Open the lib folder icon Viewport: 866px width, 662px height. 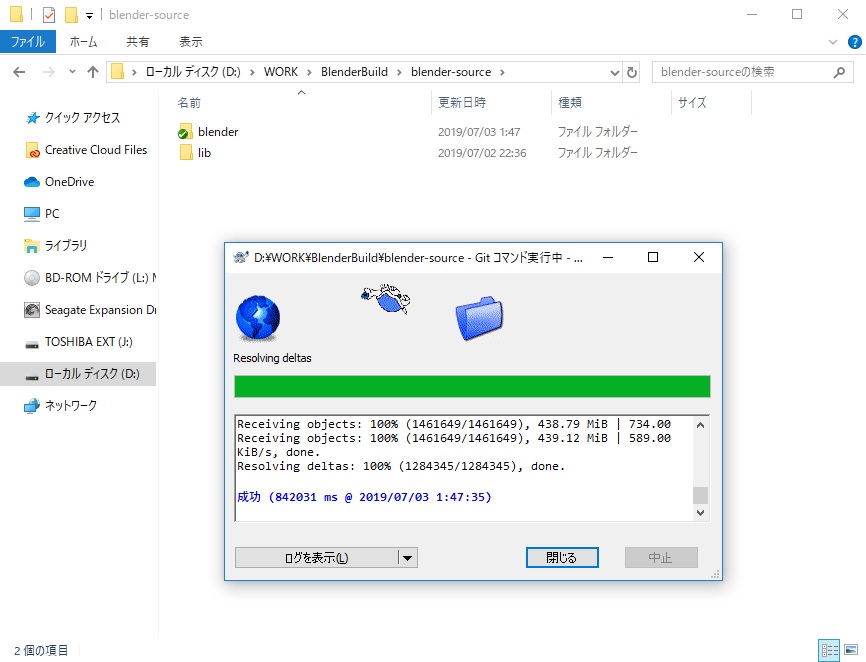coord(186,152)
